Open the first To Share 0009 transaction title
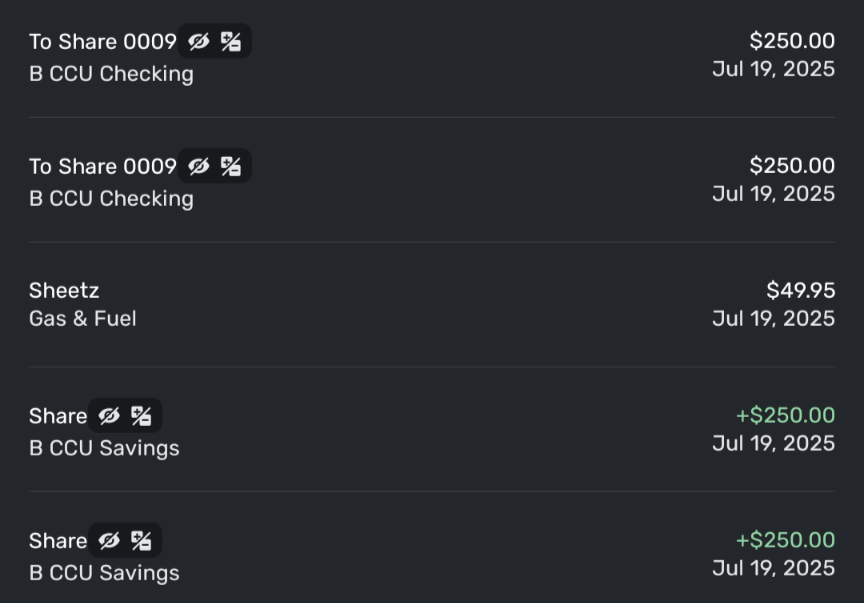The height and width of the screenshot is (603, 864). click(102, 41)
